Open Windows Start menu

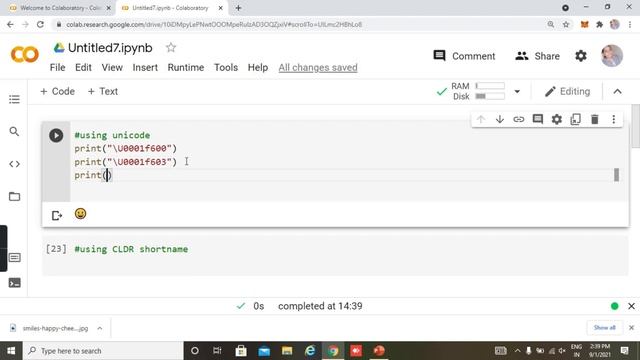click(x=11, y=351)
